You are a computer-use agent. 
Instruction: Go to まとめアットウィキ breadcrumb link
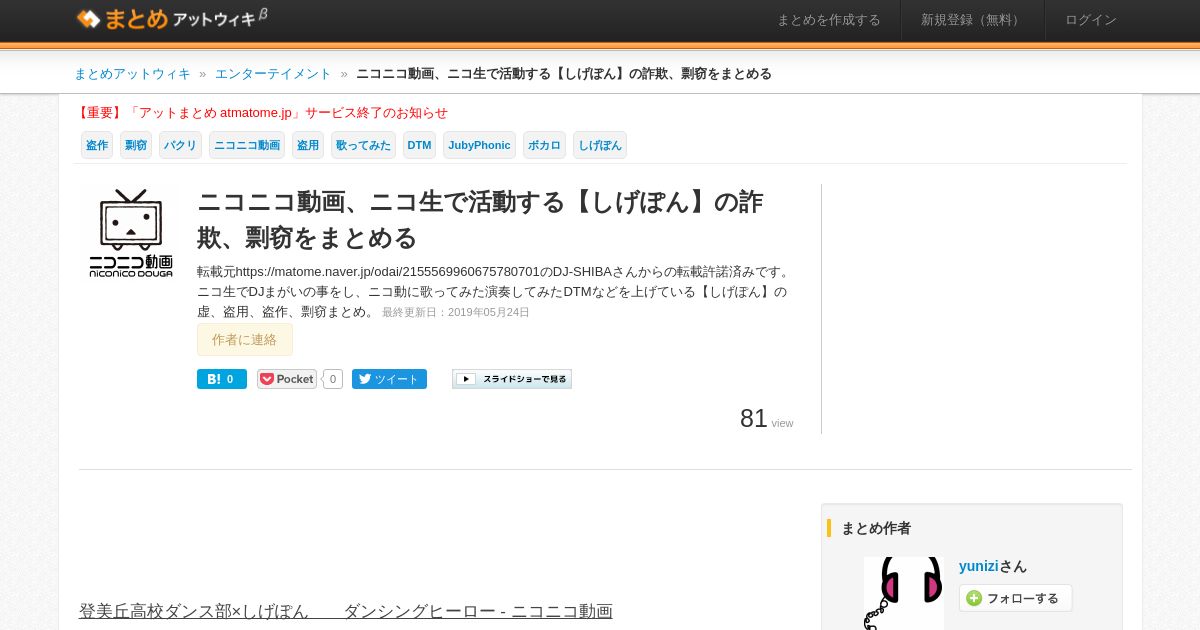132,74
